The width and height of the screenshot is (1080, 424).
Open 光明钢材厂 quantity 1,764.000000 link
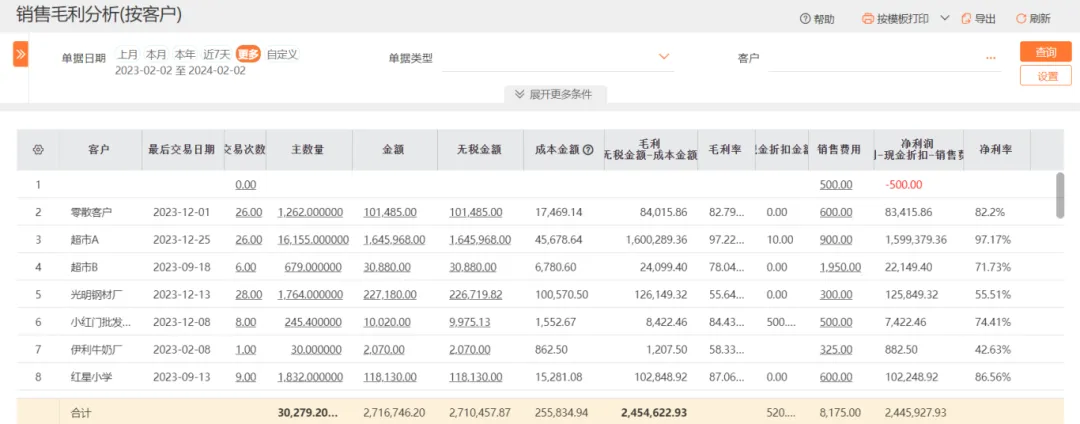(310, 295)
